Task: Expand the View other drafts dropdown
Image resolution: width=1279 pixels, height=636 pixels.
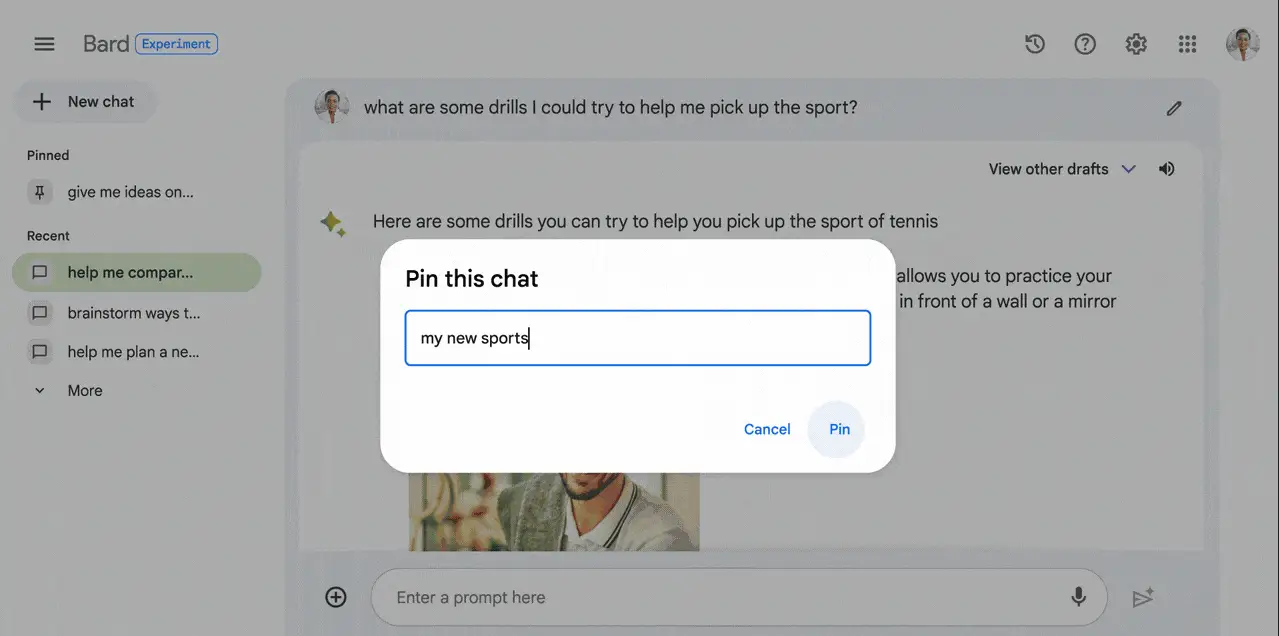Action: click(1062, 169)
